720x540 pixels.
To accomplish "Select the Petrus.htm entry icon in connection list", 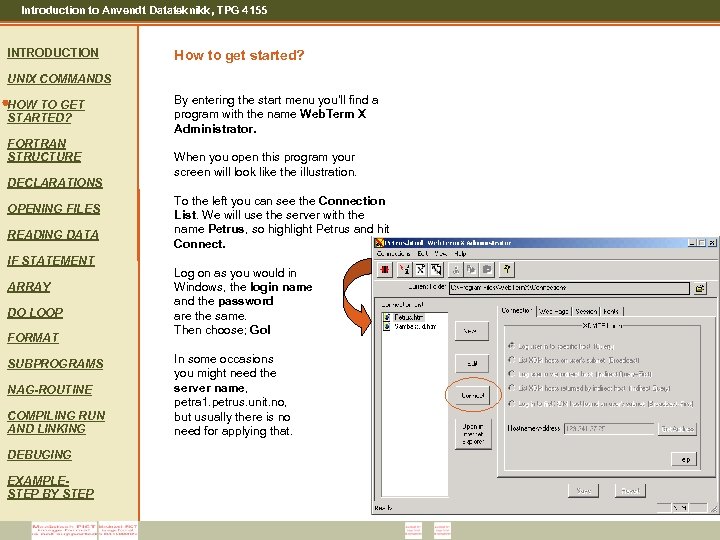I will [387, 317].
